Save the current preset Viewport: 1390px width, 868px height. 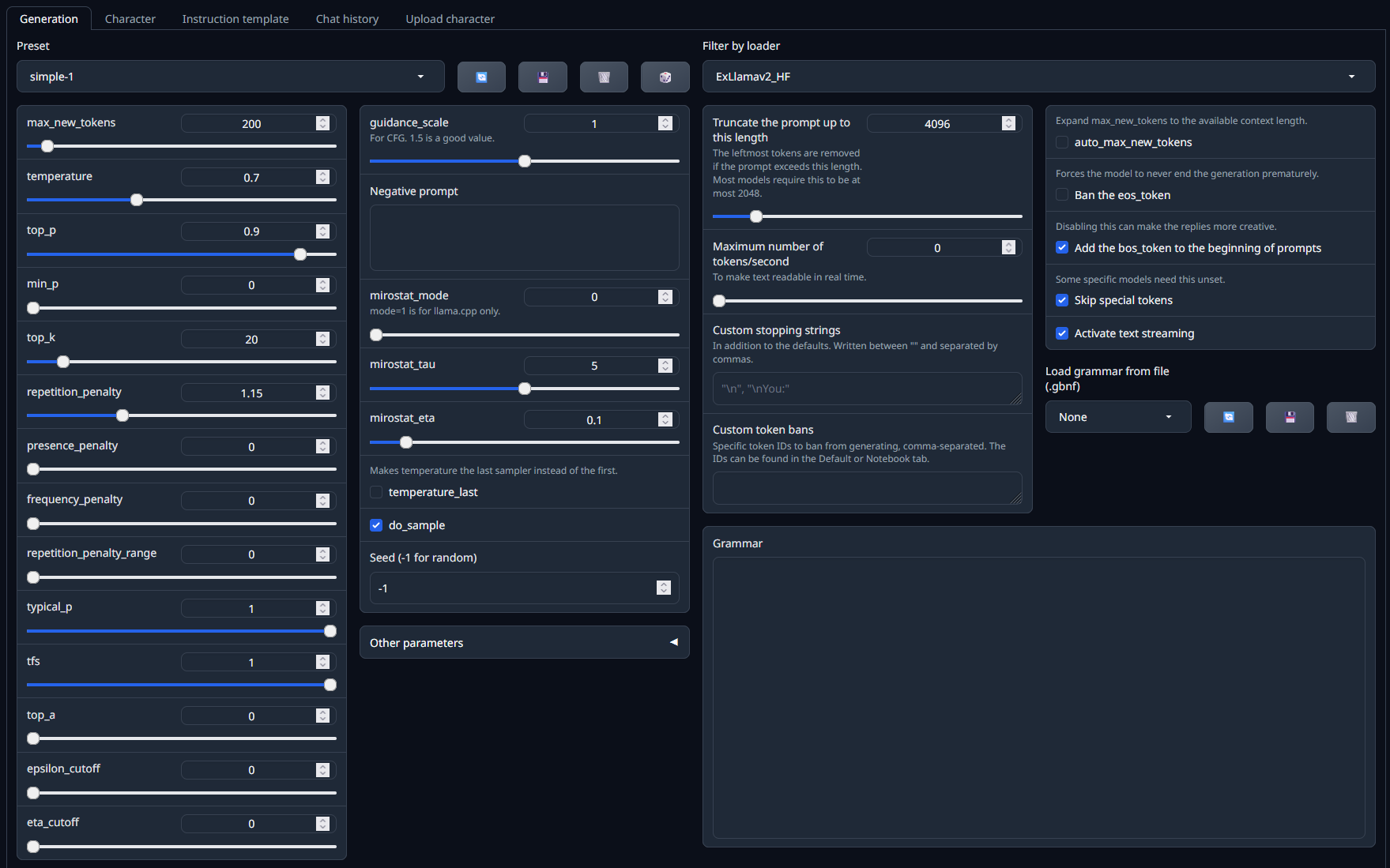[542, 77]
